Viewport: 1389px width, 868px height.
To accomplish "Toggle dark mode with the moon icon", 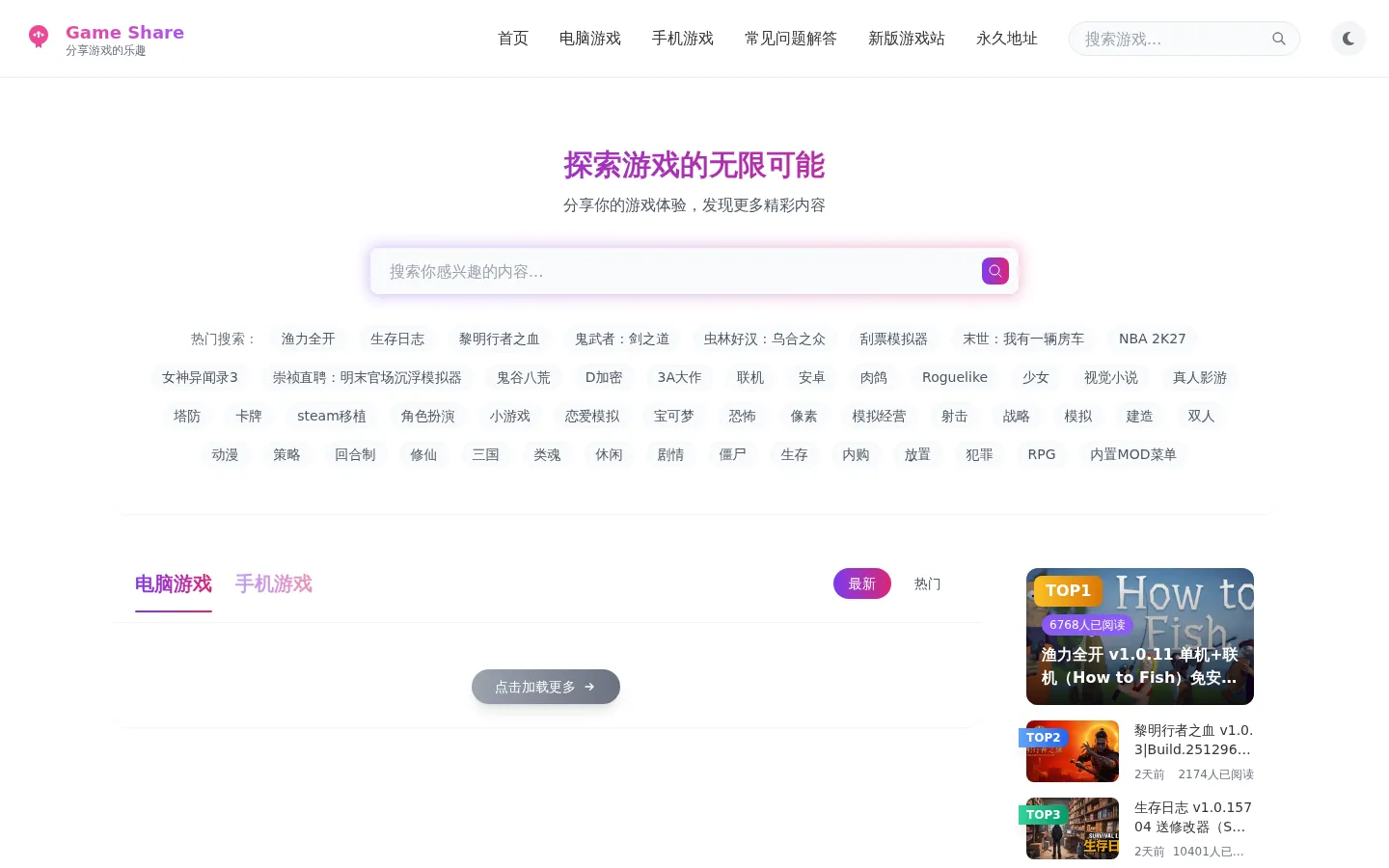I will tap(1348, 39).
